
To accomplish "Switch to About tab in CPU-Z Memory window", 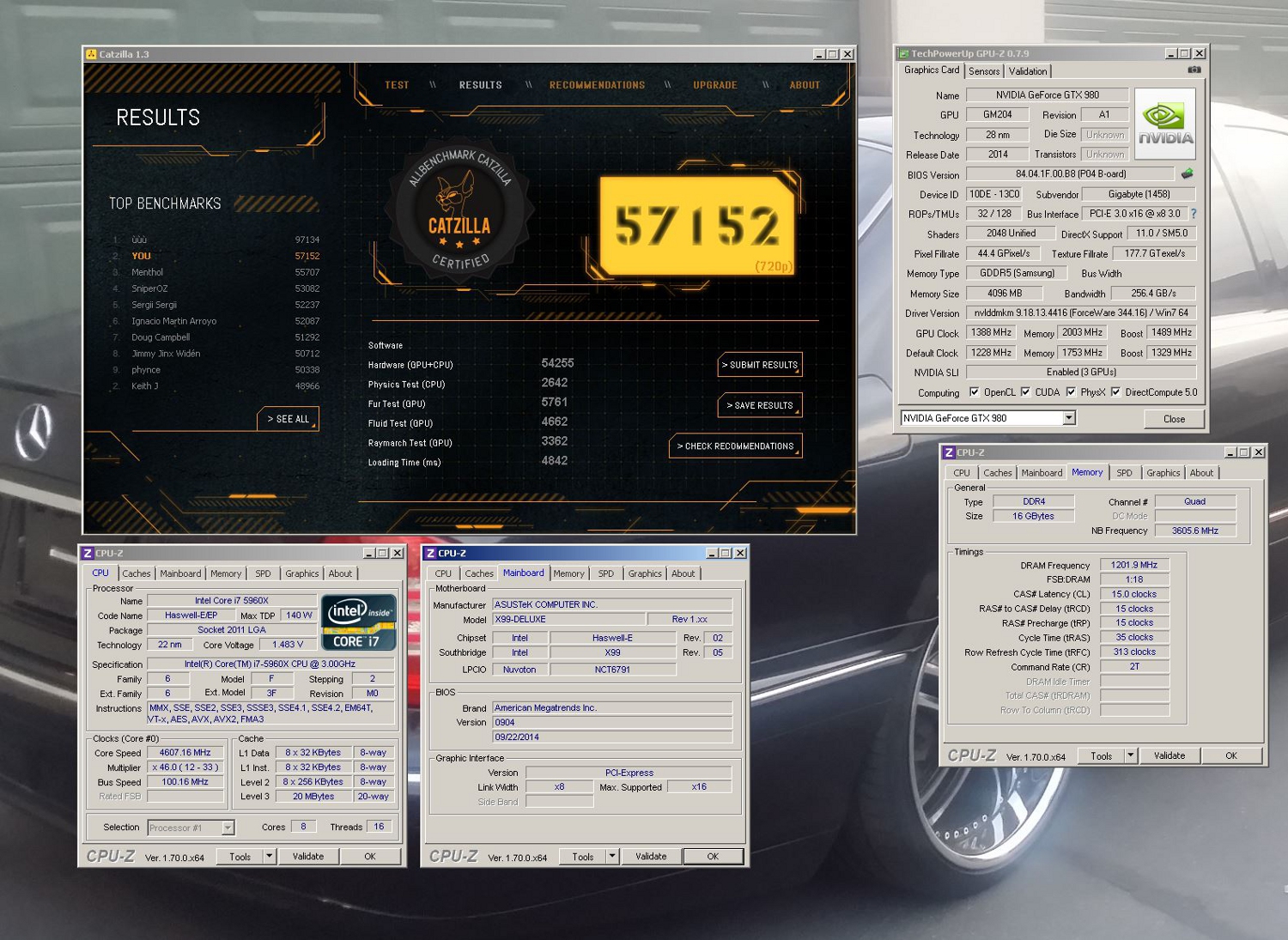I will point(1201,473).
